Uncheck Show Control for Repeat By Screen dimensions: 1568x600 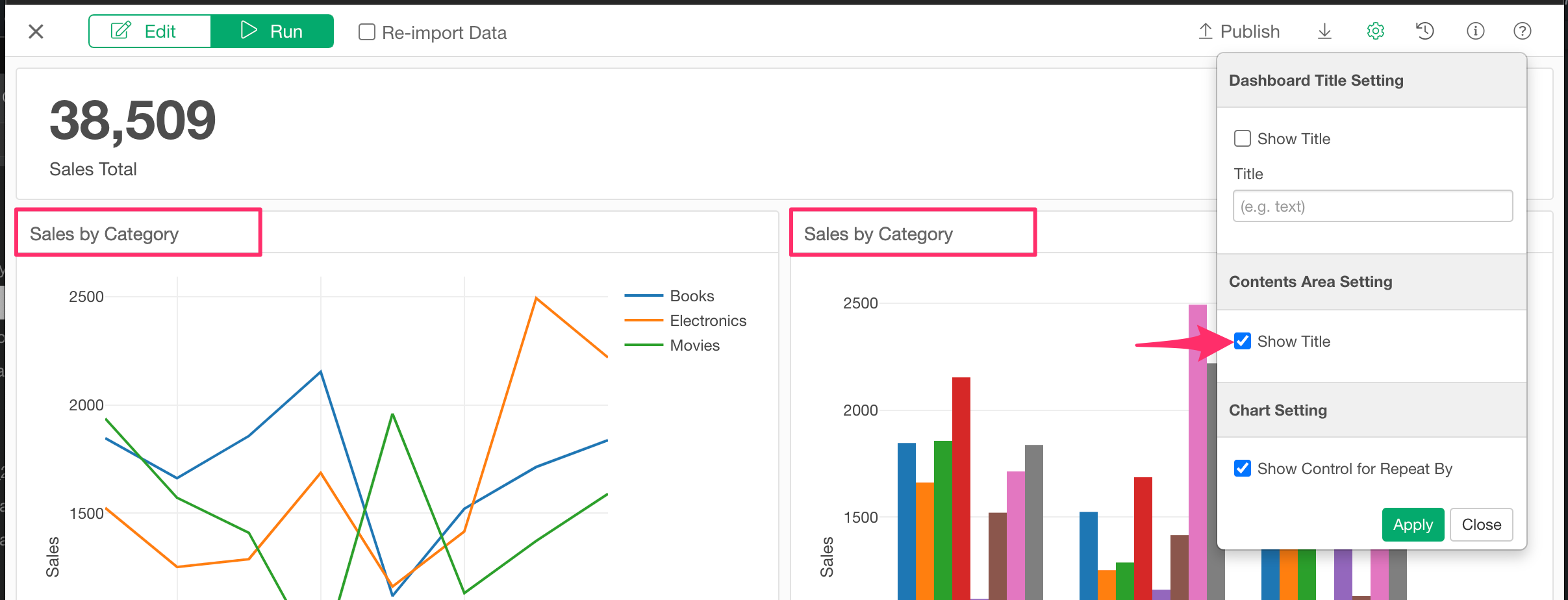tap(1243, 468)
